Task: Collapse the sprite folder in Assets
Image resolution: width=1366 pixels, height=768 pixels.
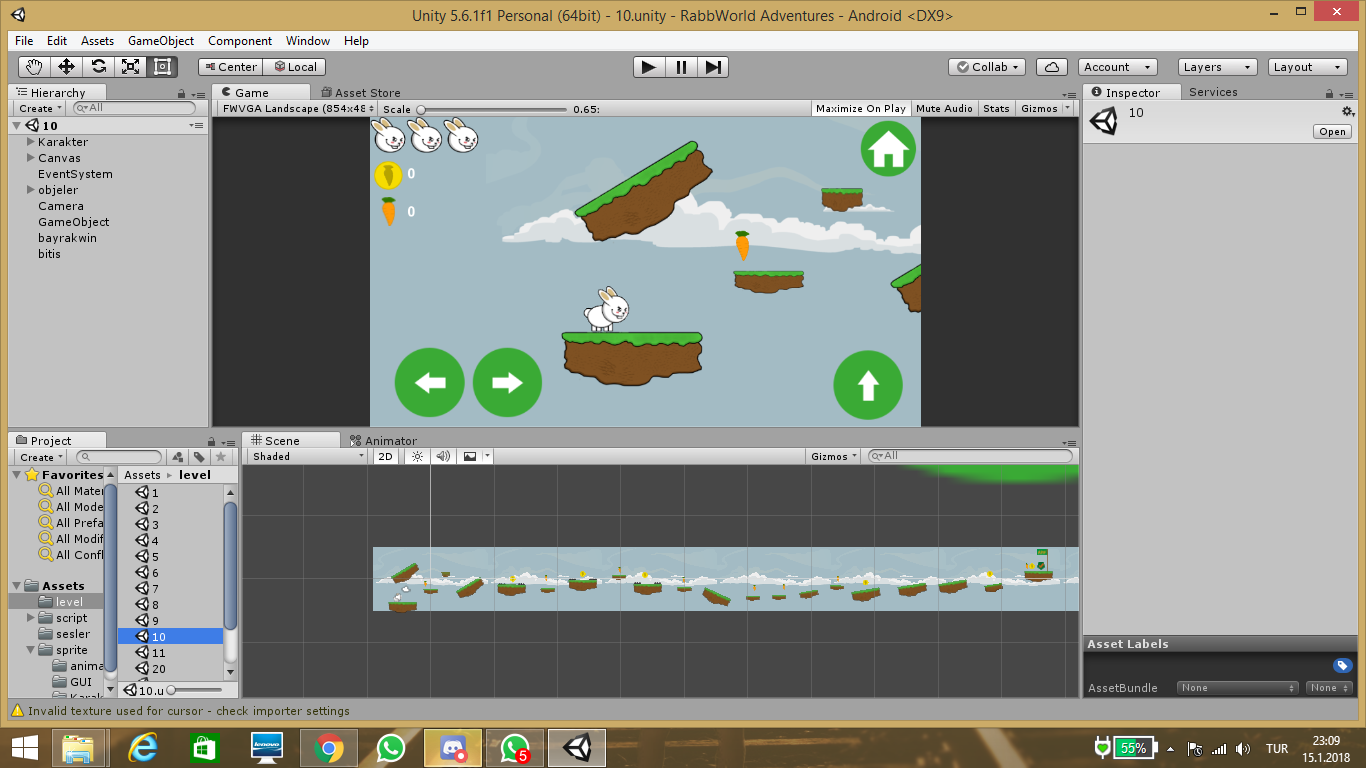Action: pyautogui.click(x=31, y=650)
